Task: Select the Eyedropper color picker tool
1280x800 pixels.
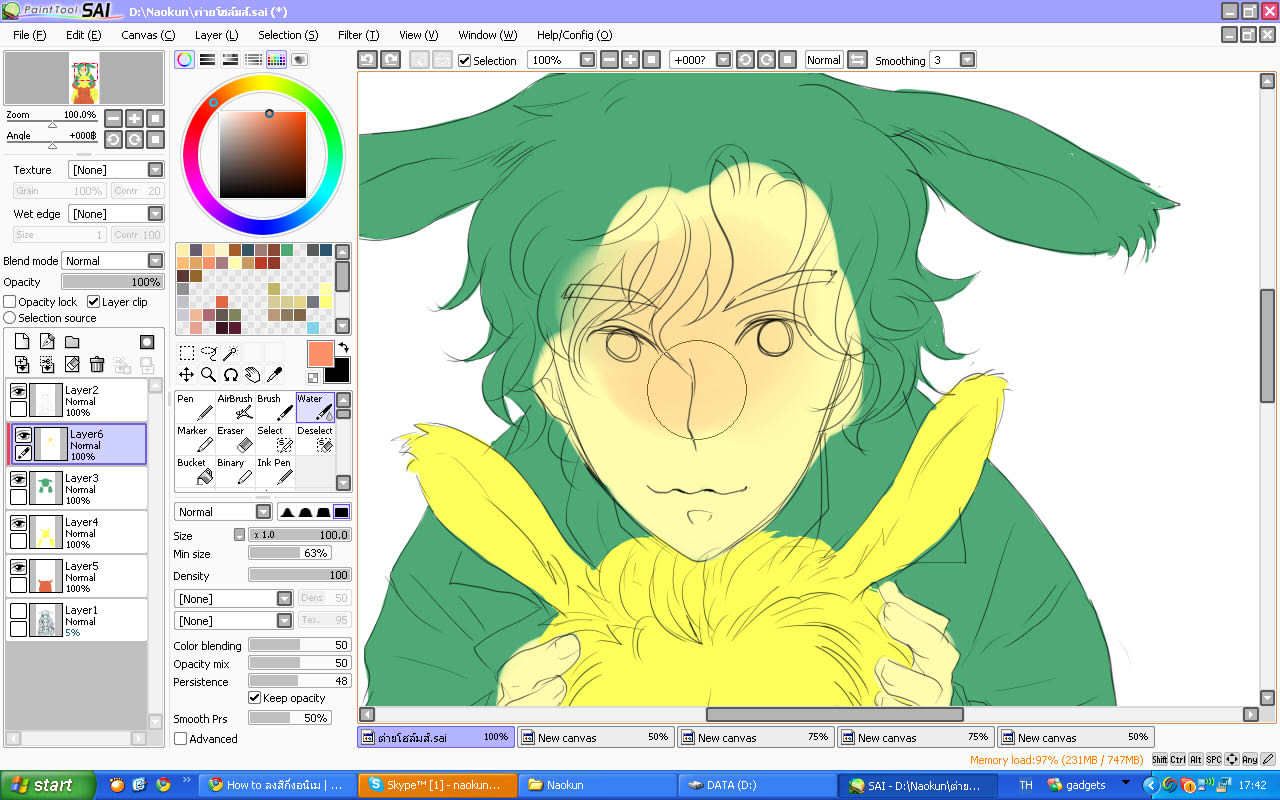Action: point(274,375)
